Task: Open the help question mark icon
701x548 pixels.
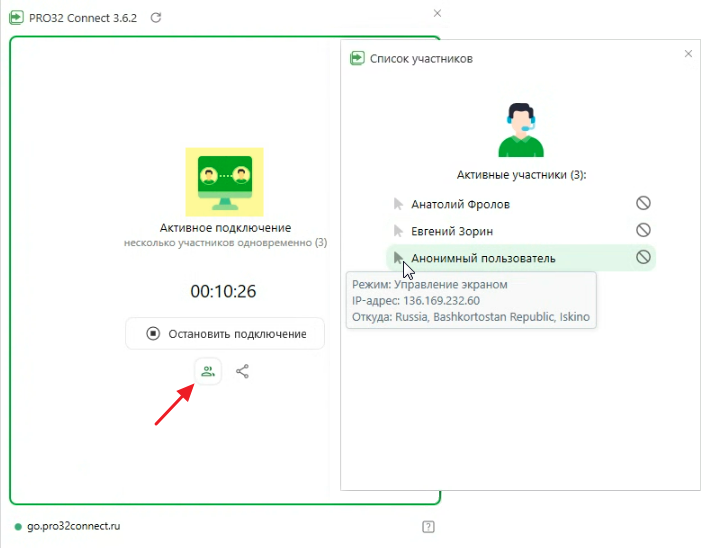Action: point(428,527)
